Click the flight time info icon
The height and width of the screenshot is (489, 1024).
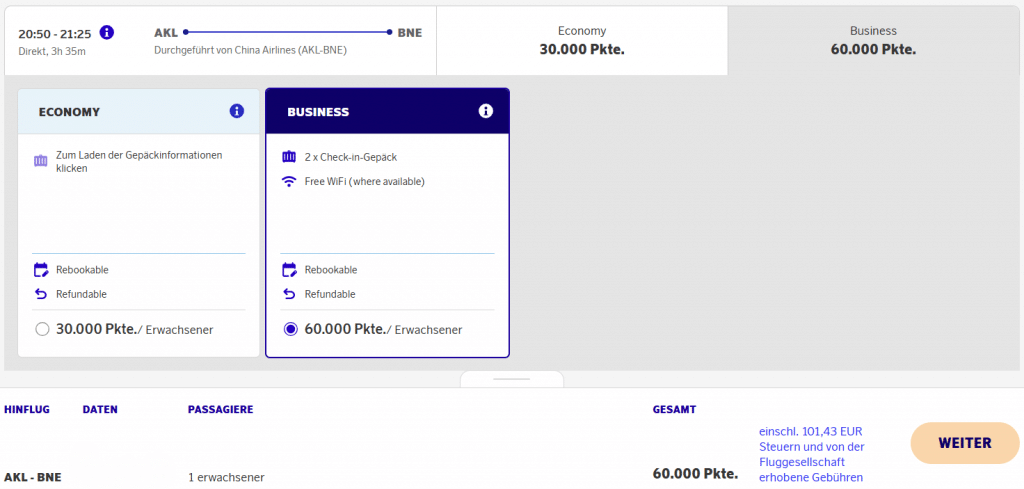tap(107, 32)
